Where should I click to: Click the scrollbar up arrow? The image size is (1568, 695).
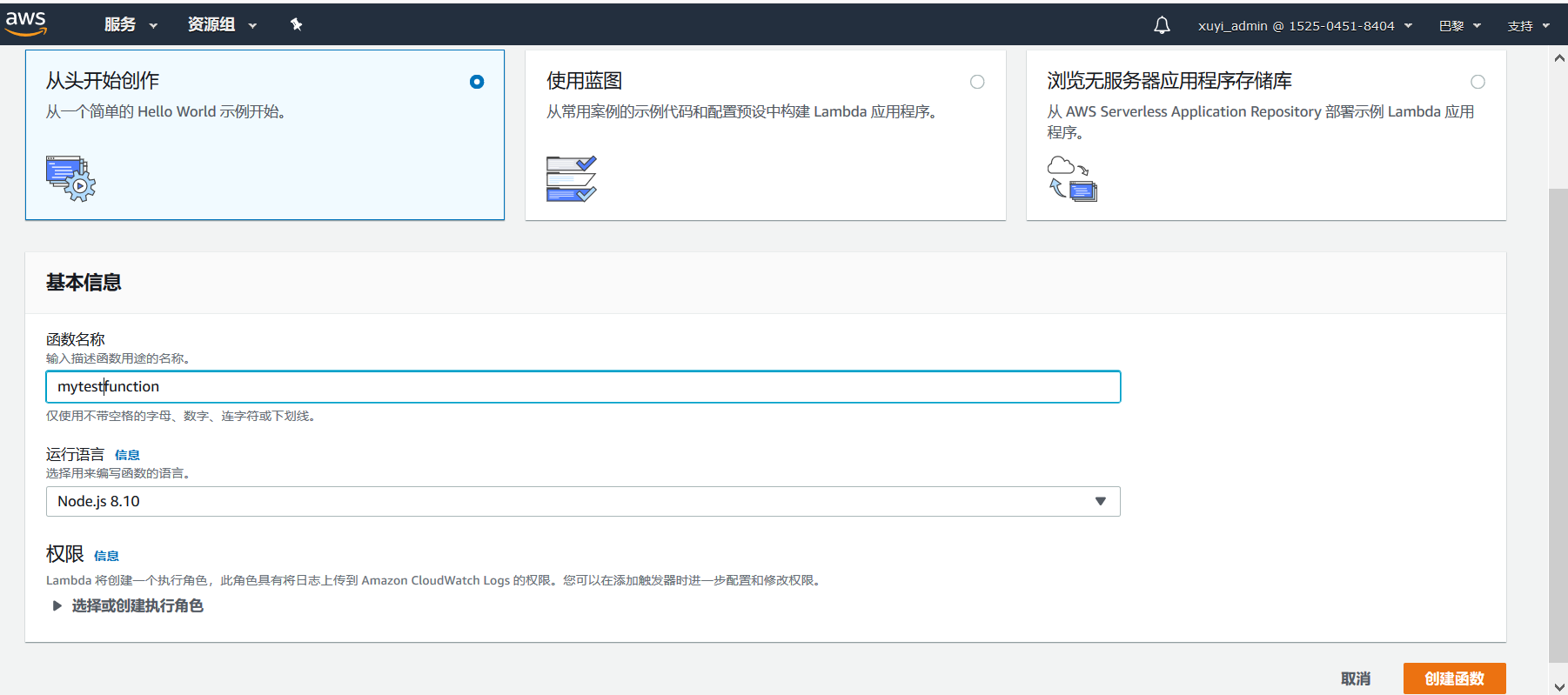click(1558, 58)
